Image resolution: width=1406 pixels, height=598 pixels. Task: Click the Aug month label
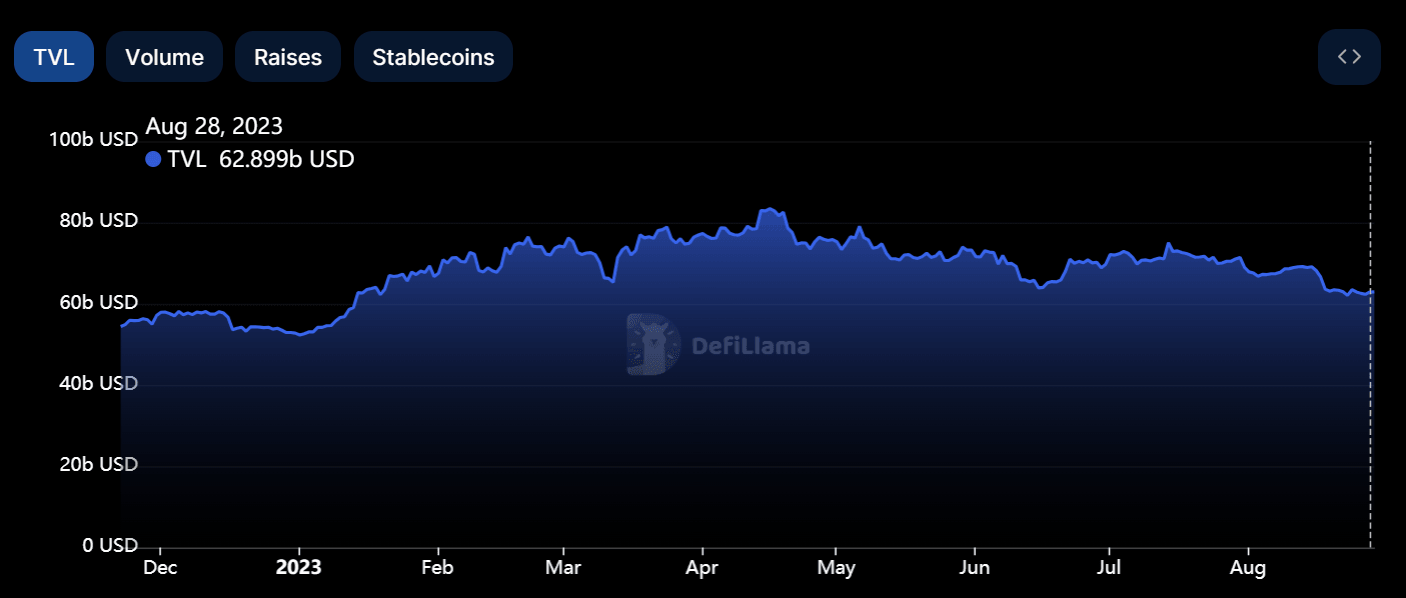1248,567
